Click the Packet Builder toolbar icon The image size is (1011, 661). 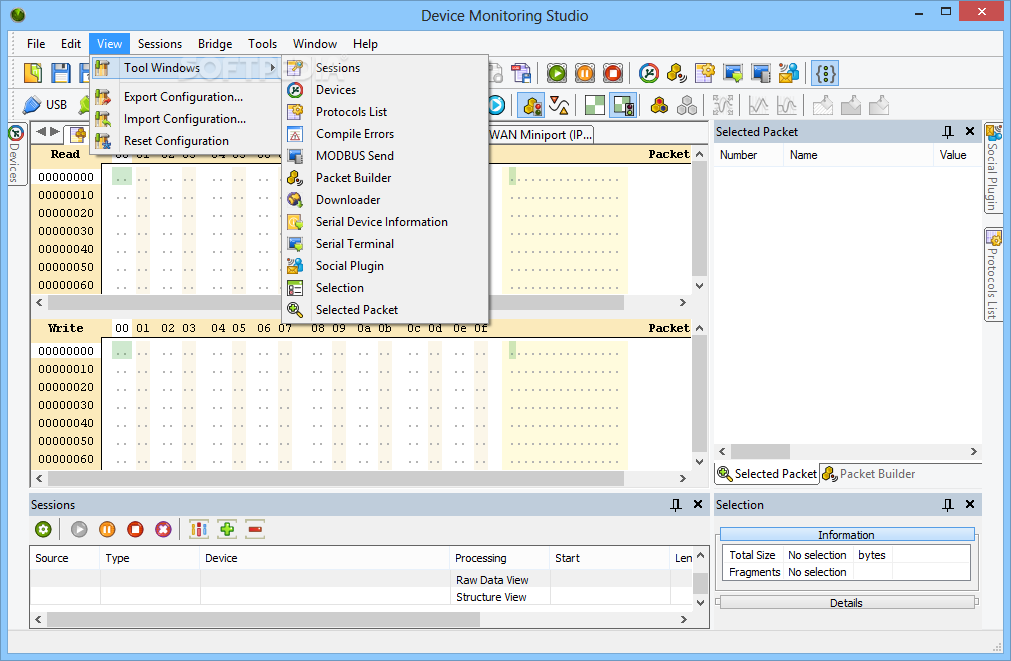[x=676, y=73]
